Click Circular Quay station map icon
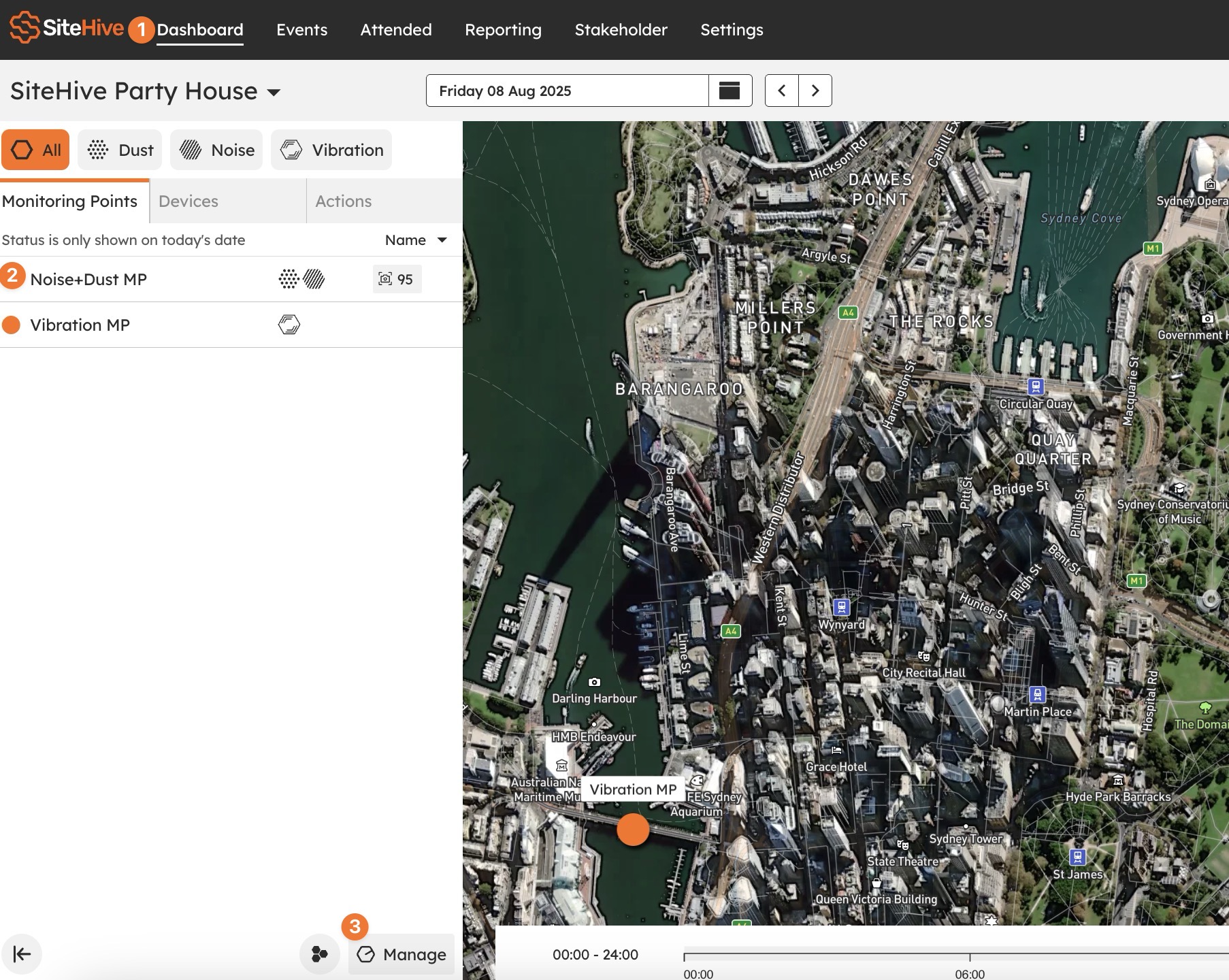 [1036, 387]
